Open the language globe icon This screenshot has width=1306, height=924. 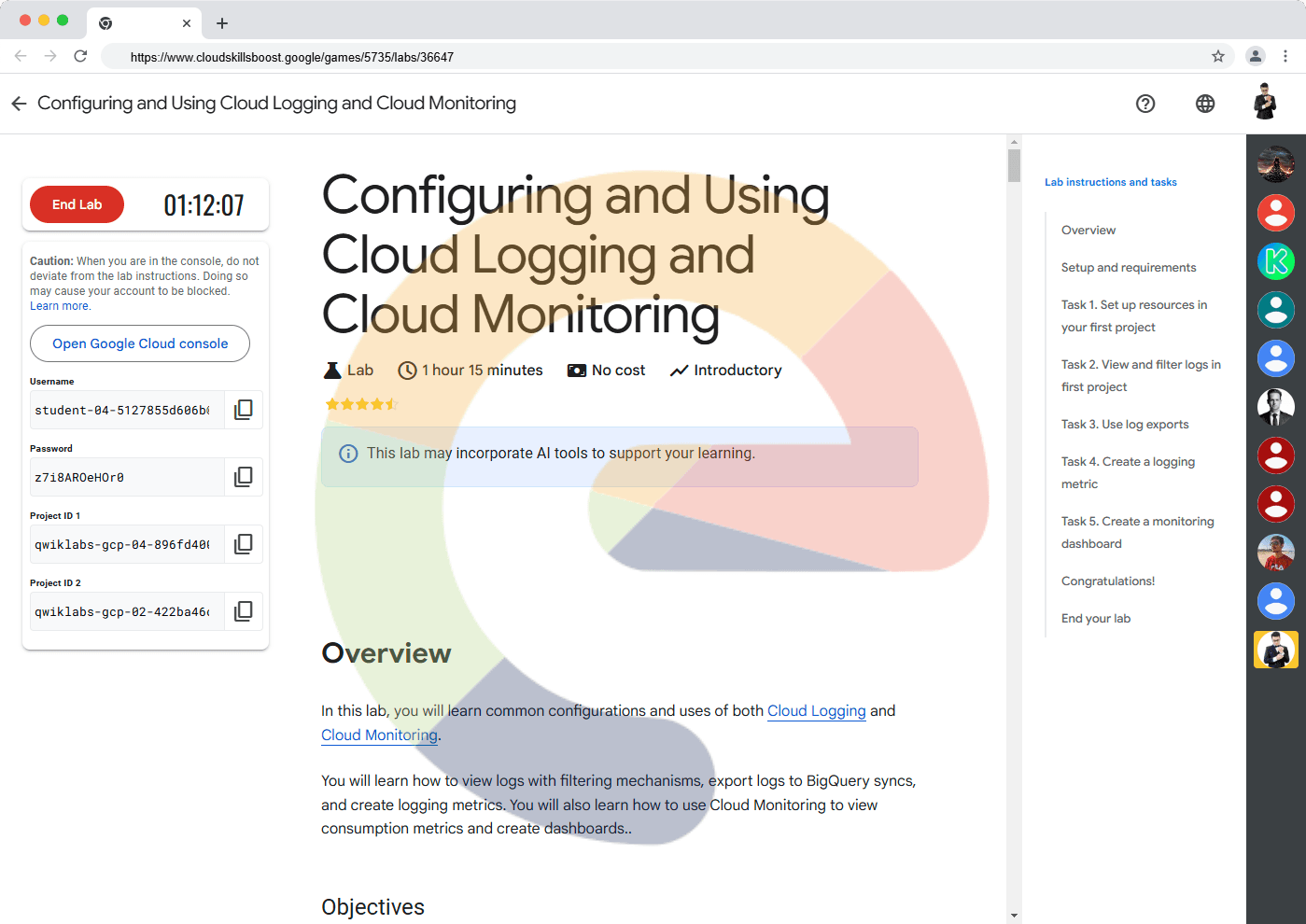click(1205, 104)
